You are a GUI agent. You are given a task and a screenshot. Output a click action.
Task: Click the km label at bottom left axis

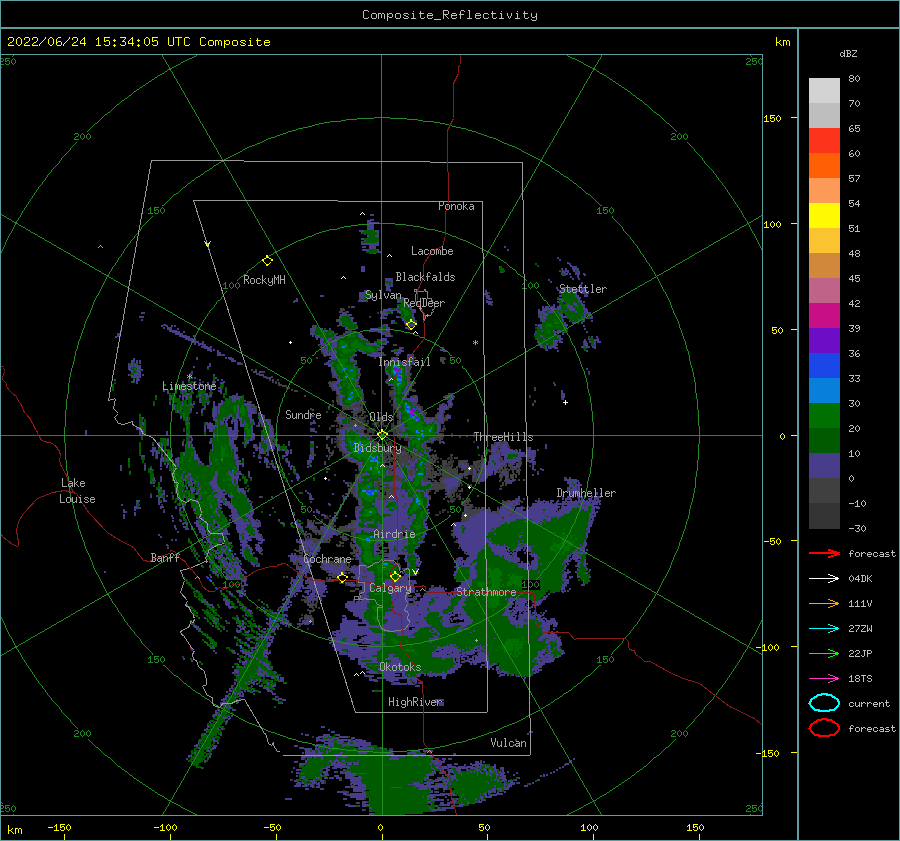pyautogui.click(x=15, y=830)
